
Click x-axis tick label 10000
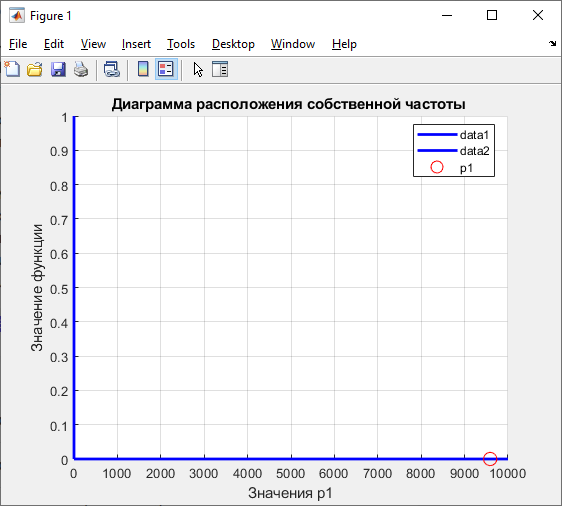[x=508, y=473]
